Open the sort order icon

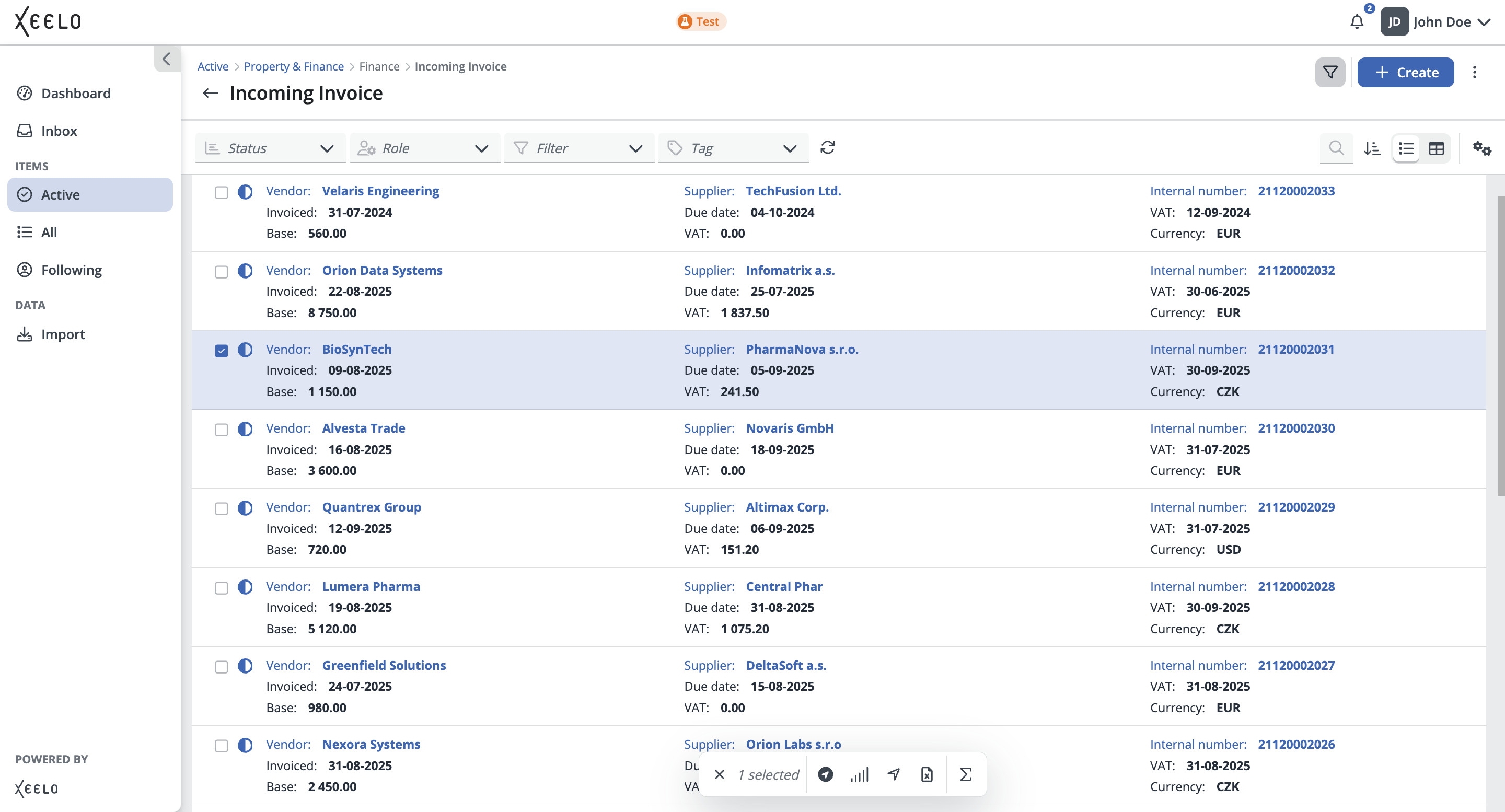(x=1372, y=148)
